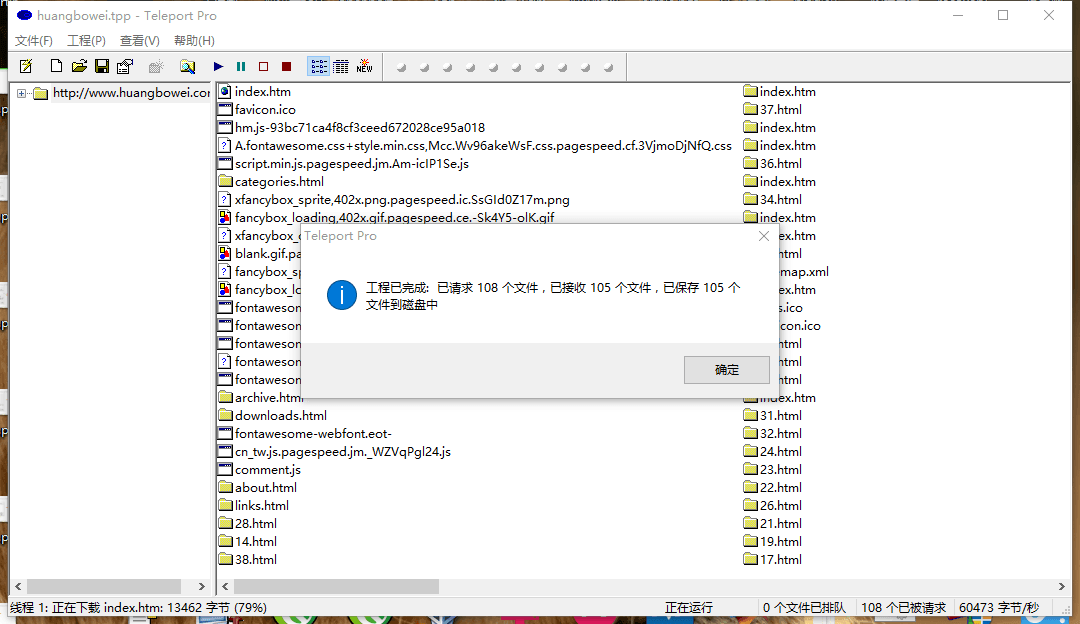Viewport: 1080px width, 624px height.
Task: Select the 17.html folder
Action: pyautogui.click(x=780, y=559)
